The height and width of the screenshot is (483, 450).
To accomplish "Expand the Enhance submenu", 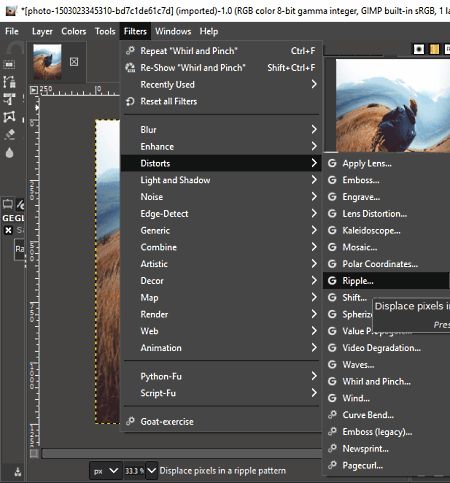I will pyautogui.click(x=221, y=146).
